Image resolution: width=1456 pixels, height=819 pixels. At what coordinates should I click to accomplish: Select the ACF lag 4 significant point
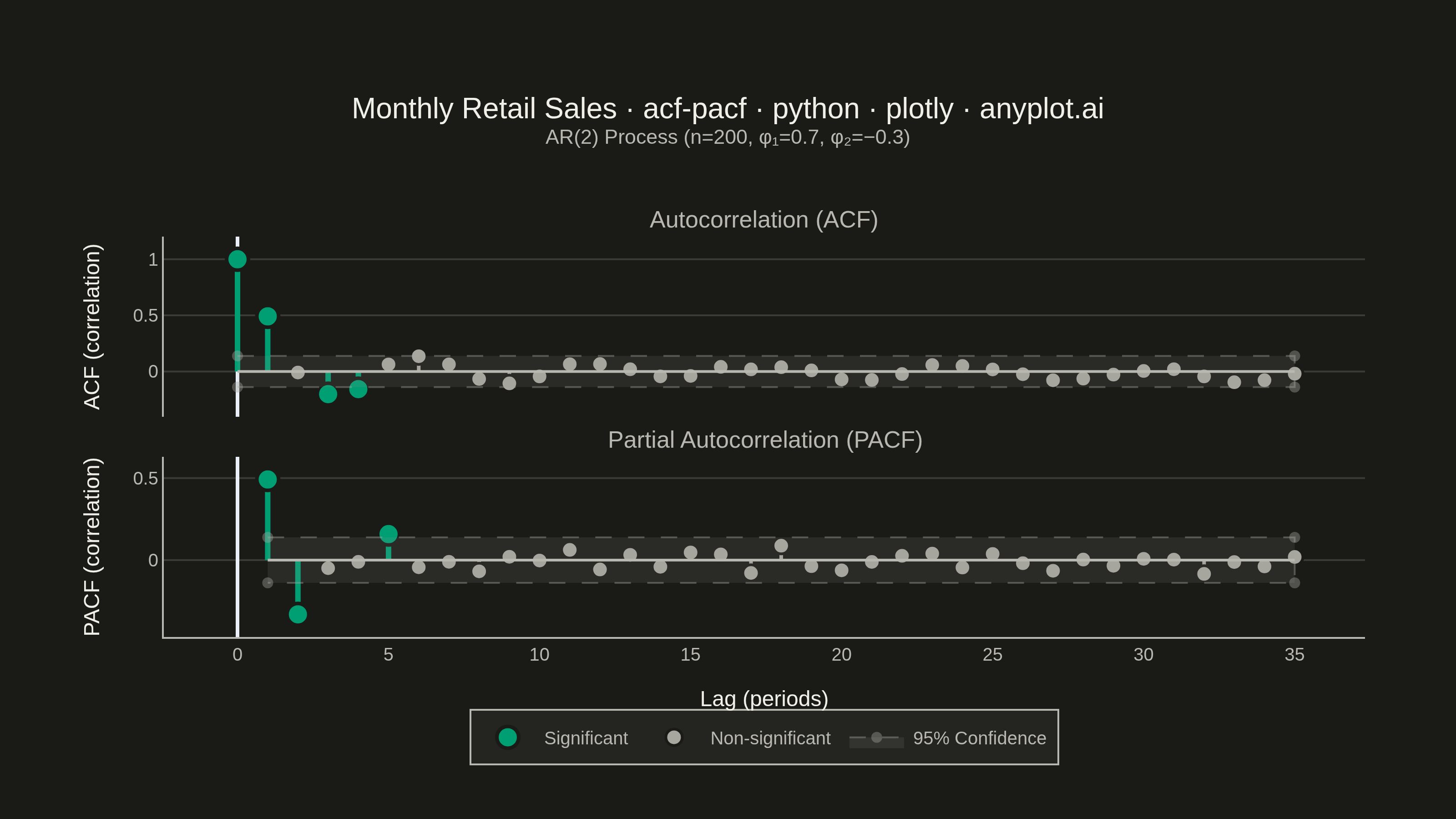pyautogui.click(x=359, y=389)
